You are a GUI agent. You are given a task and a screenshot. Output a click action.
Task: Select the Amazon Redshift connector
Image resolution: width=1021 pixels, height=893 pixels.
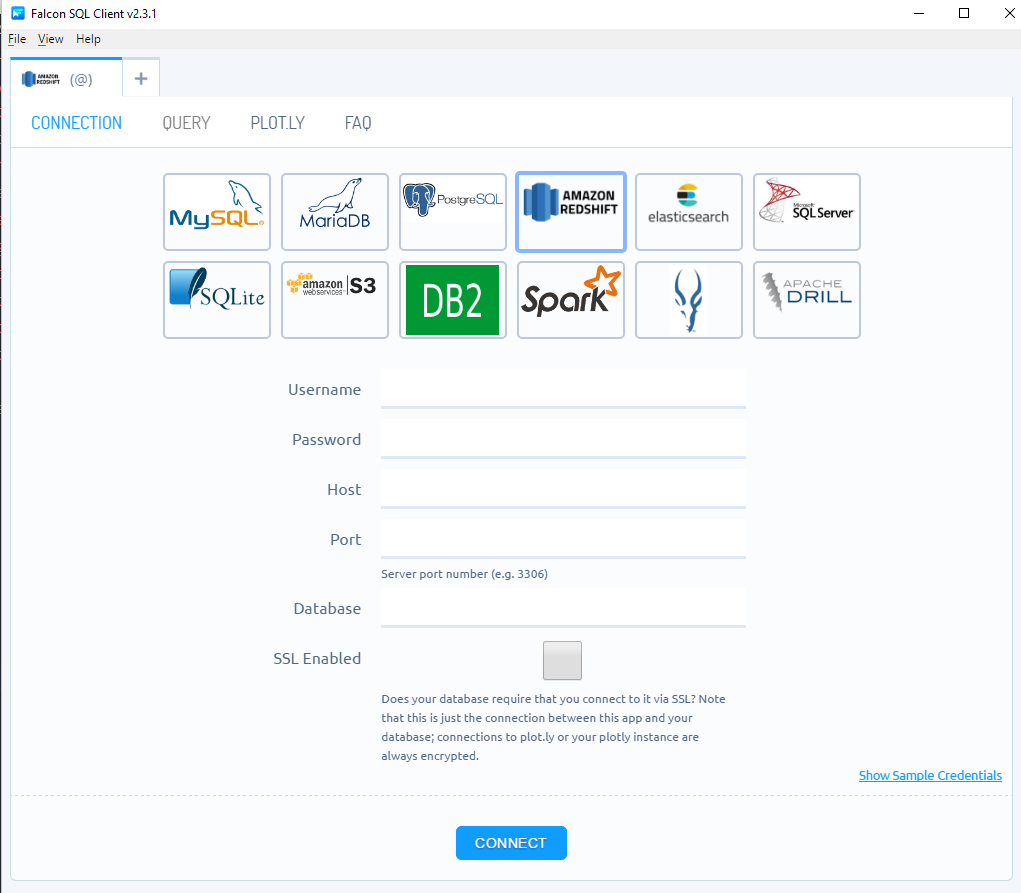(x=570, y=212)
